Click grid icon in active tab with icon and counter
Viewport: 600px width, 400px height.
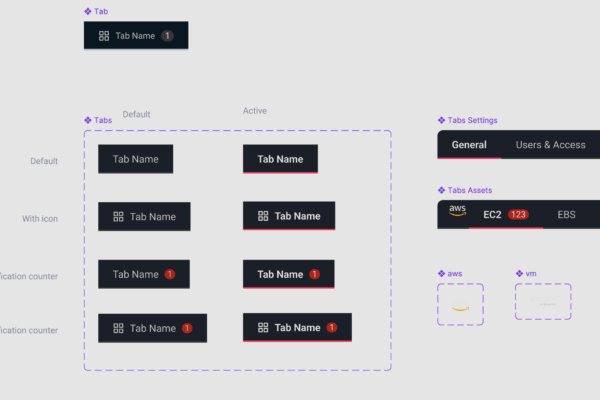coord(263,328)
